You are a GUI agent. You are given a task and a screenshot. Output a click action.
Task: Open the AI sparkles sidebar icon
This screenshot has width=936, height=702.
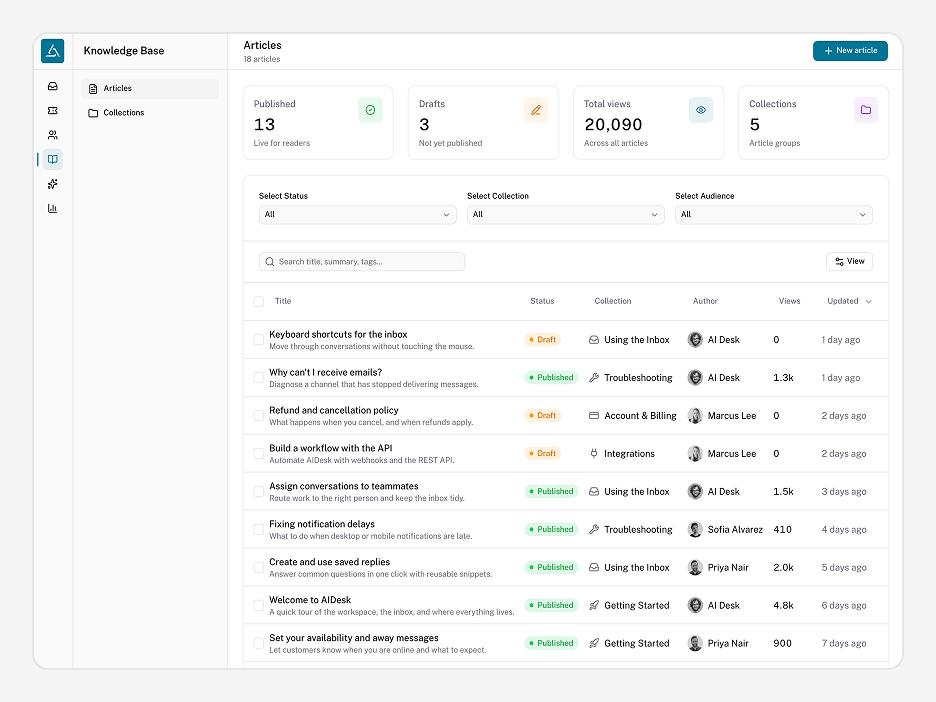click(x=53, y=184)
